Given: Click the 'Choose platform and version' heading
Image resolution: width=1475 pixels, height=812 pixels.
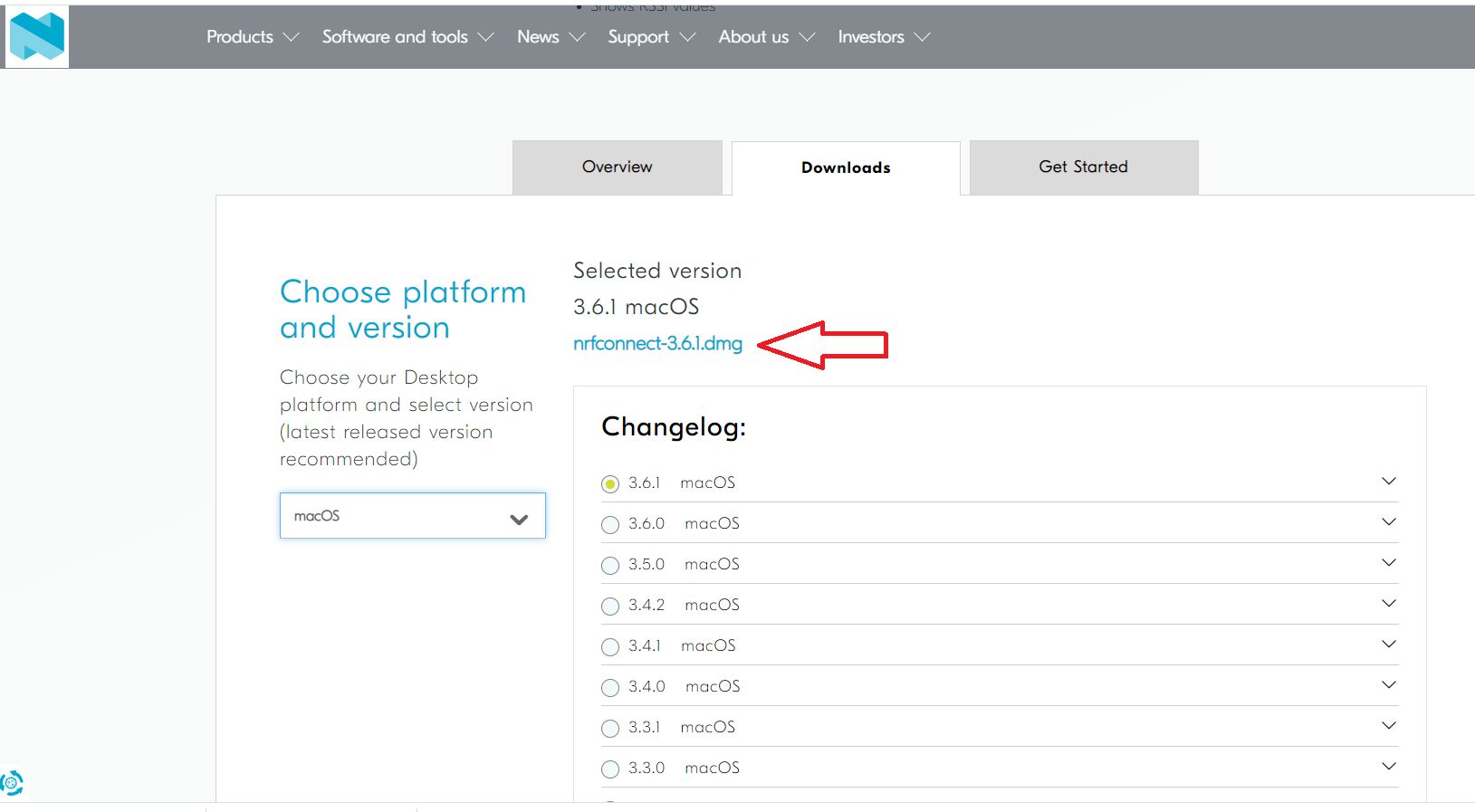Looking at the screenshot, I should tap(403, 310).
